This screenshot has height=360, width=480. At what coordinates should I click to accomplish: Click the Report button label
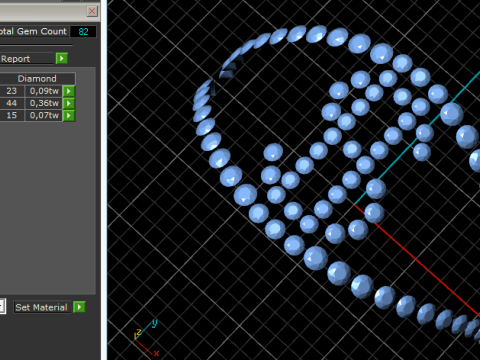click(x=26, y=59)
